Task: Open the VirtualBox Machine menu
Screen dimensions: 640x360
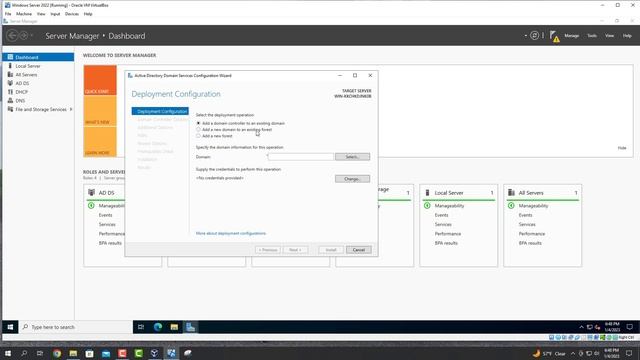Action: 24,14
